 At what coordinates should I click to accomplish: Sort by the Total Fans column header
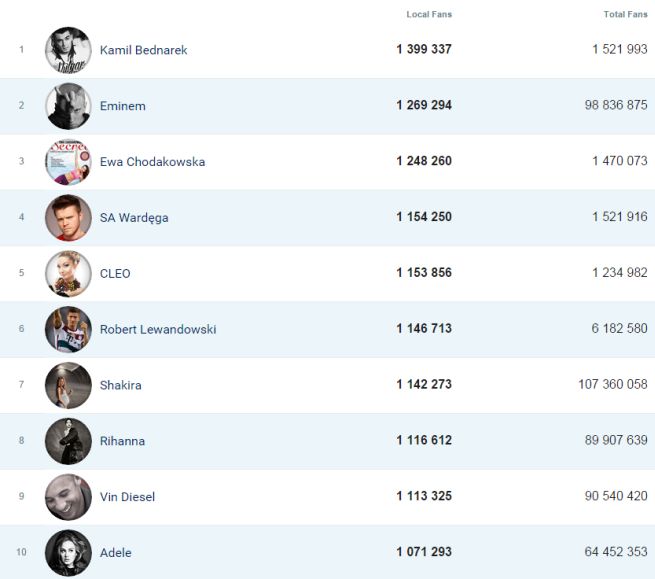(625, 14)
